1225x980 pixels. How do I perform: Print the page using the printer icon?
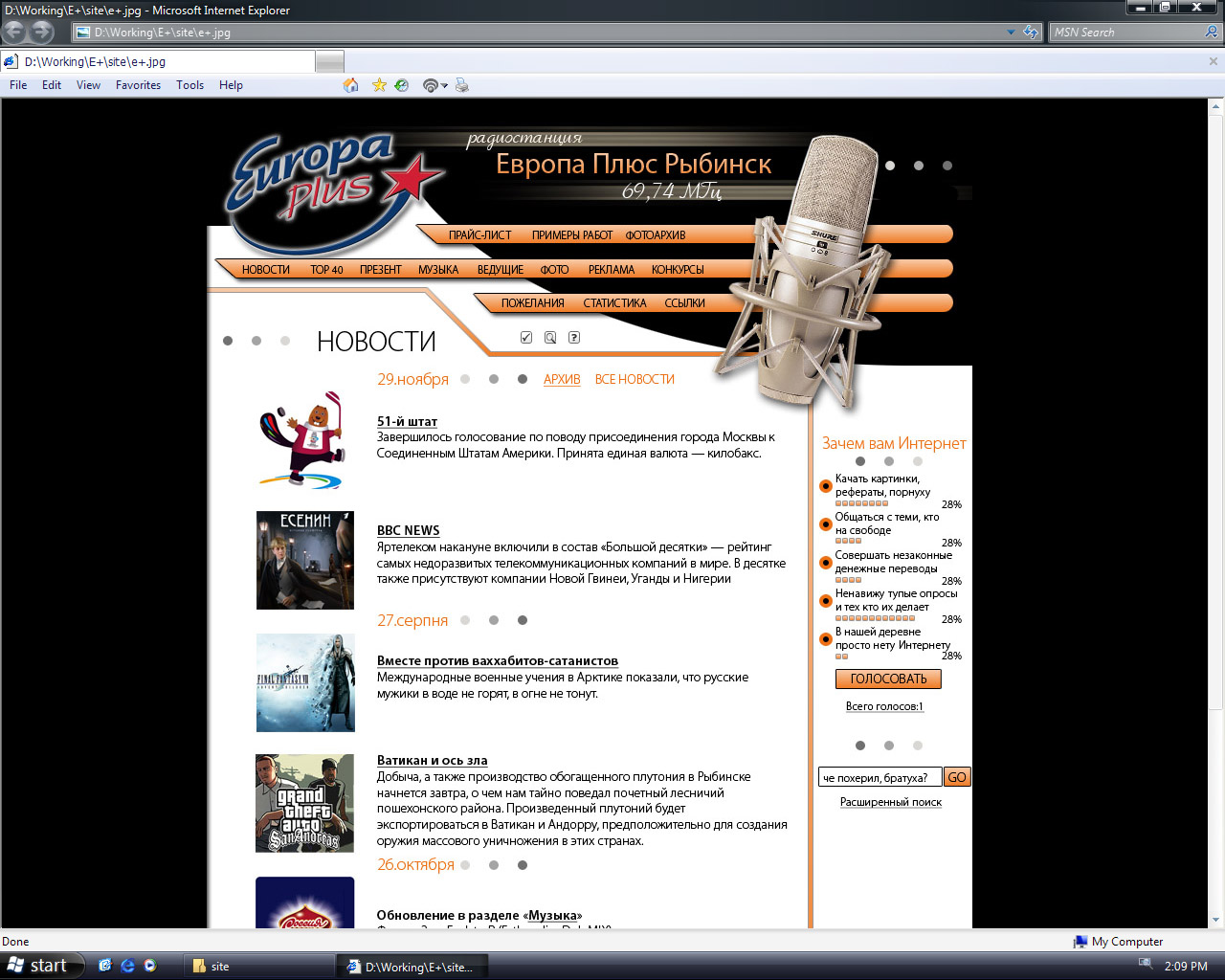(x=462, y=85)
